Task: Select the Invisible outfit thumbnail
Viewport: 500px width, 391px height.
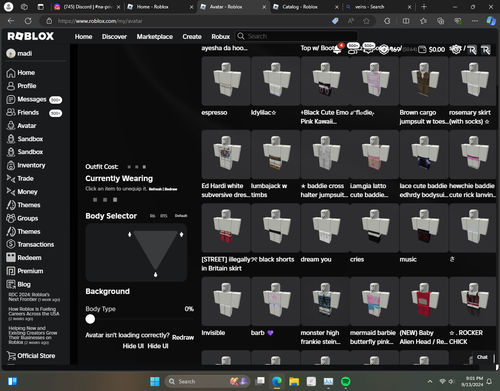Action: (x=226, y=301)
